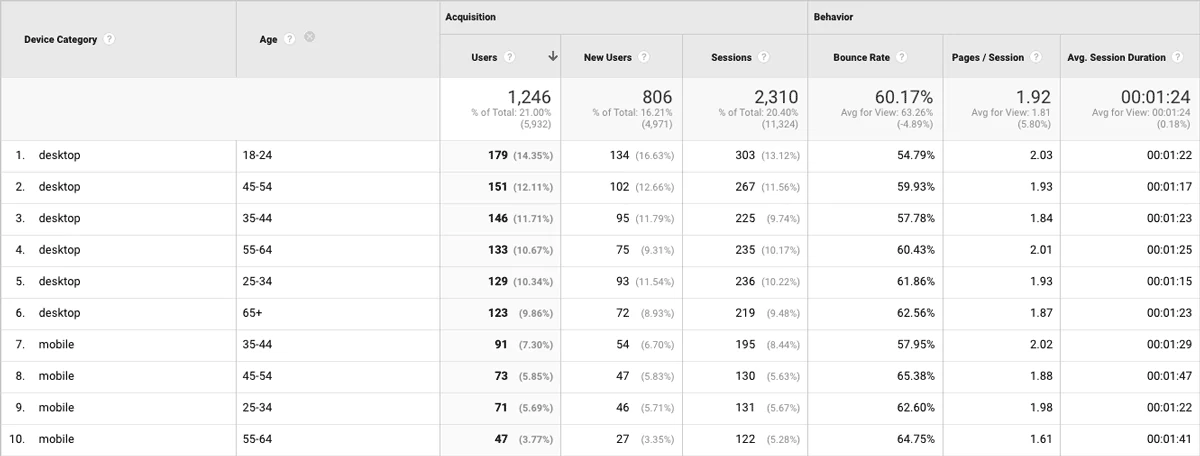
Task: Open mobile link in row 8
Action: [56, 376]
